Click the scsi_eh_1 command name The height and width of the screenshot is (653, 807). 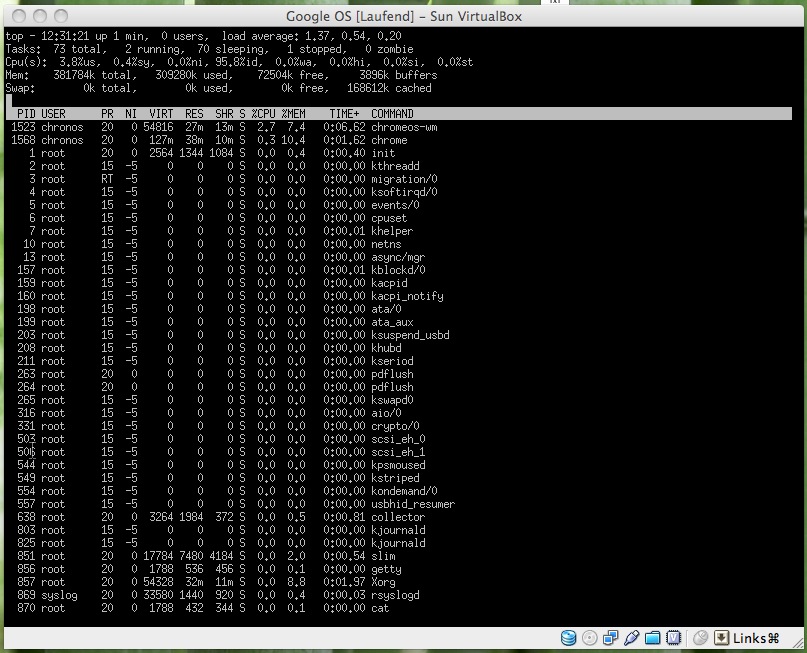398,452
